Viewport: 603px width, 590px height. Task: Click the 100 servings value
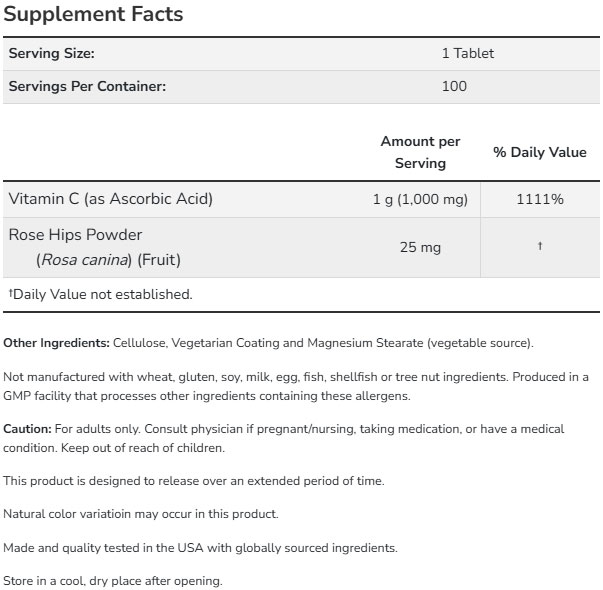pos(454,86)
